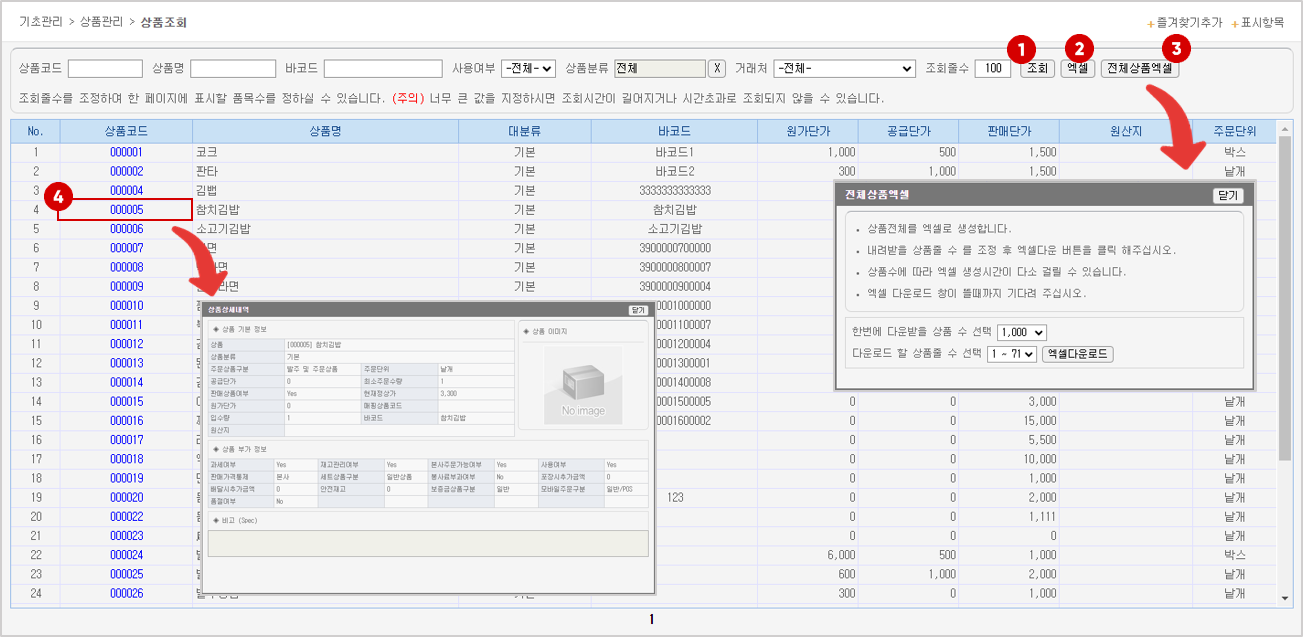Clear 상품분류 with the X button
The image size is (1303, 637).
click(717, 69)
